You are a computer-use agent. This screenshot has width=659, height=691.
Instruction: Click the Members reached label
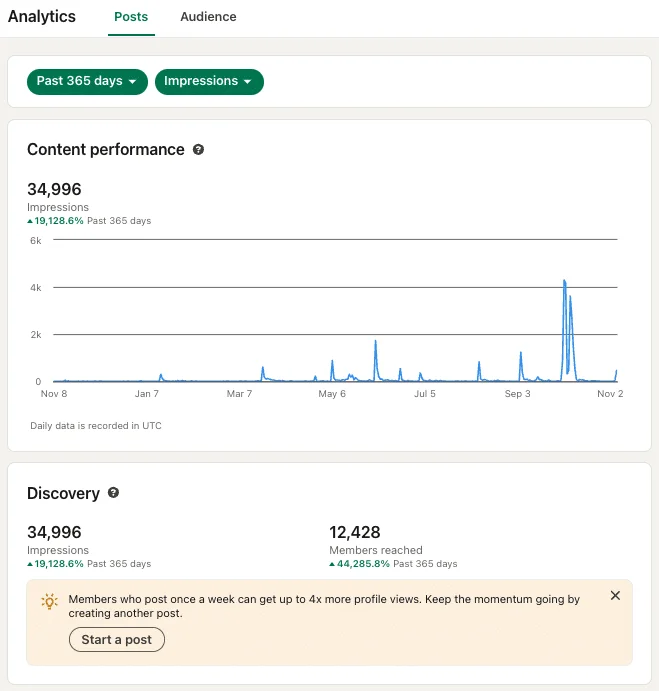[x=376, y=550]
